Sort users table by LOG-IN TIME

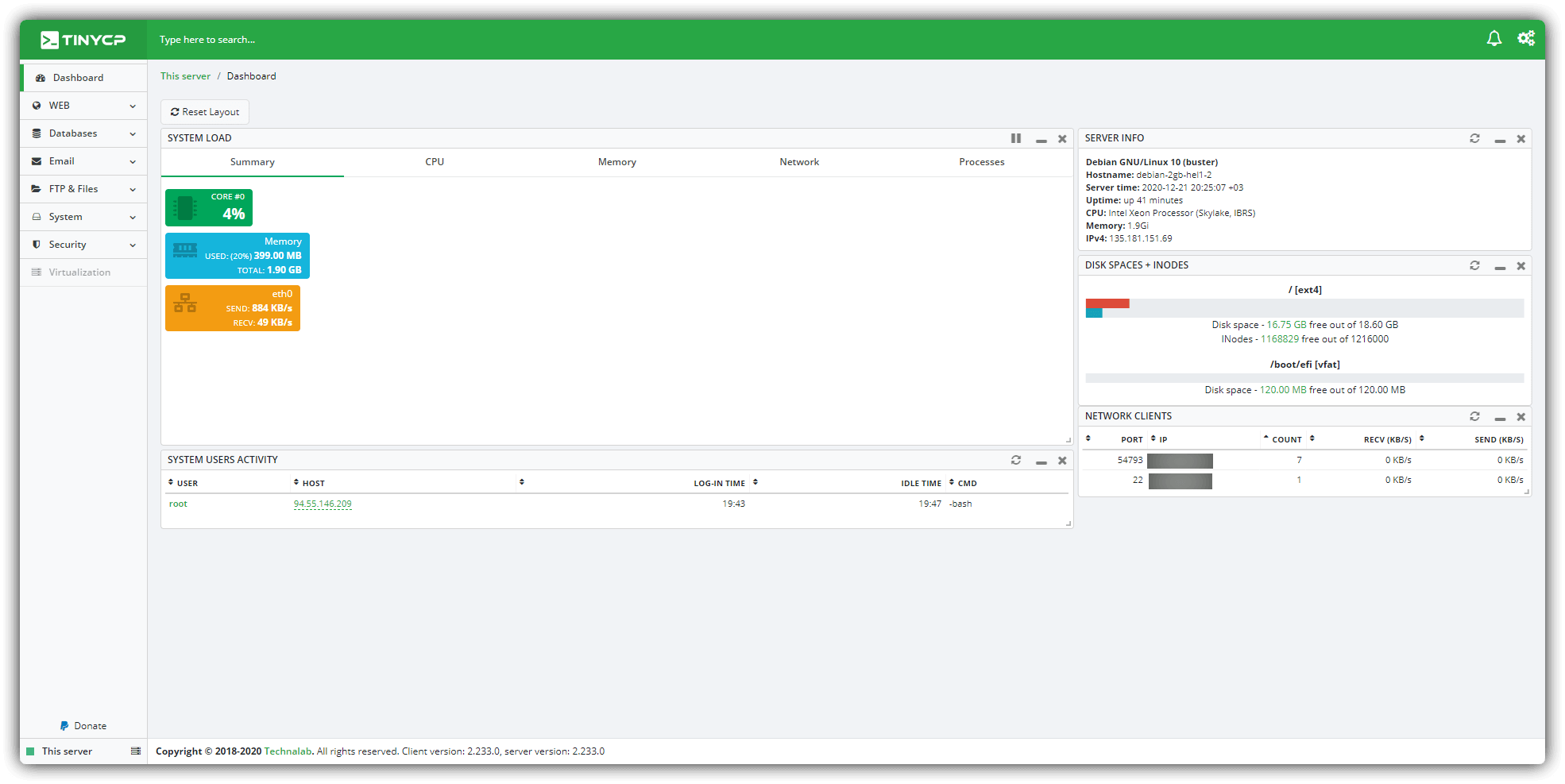[720, 483]
